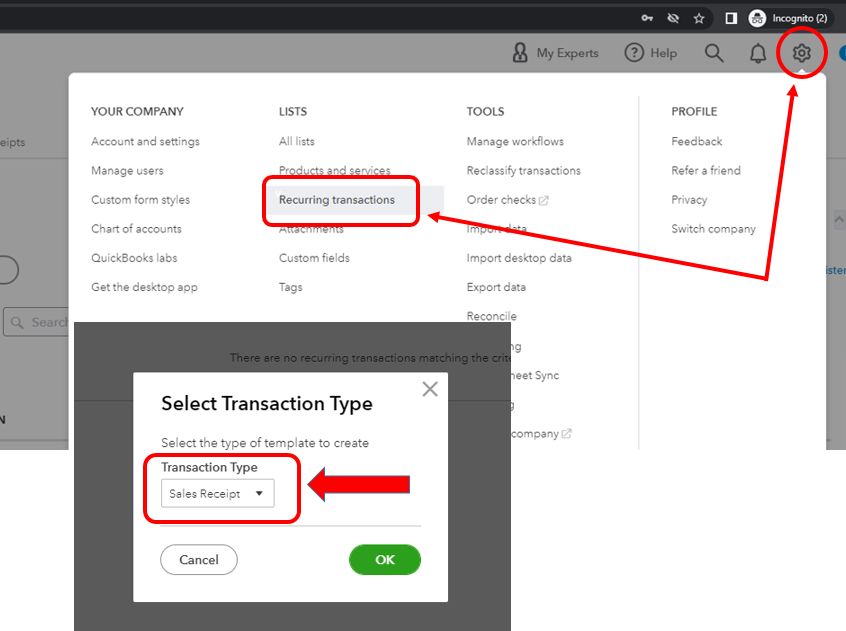846x631 pixels.
Task: Click the Feedback link
Action: pyautogui.click(x=696, y=141)
